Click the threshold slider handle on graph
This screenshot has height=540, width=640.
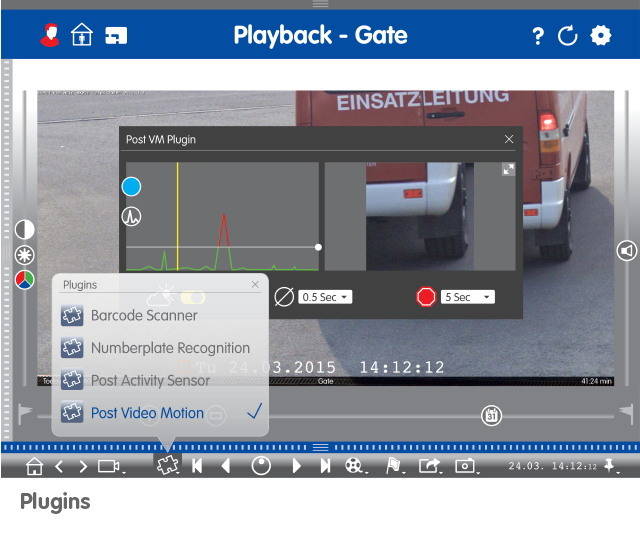tap(318, 247)
